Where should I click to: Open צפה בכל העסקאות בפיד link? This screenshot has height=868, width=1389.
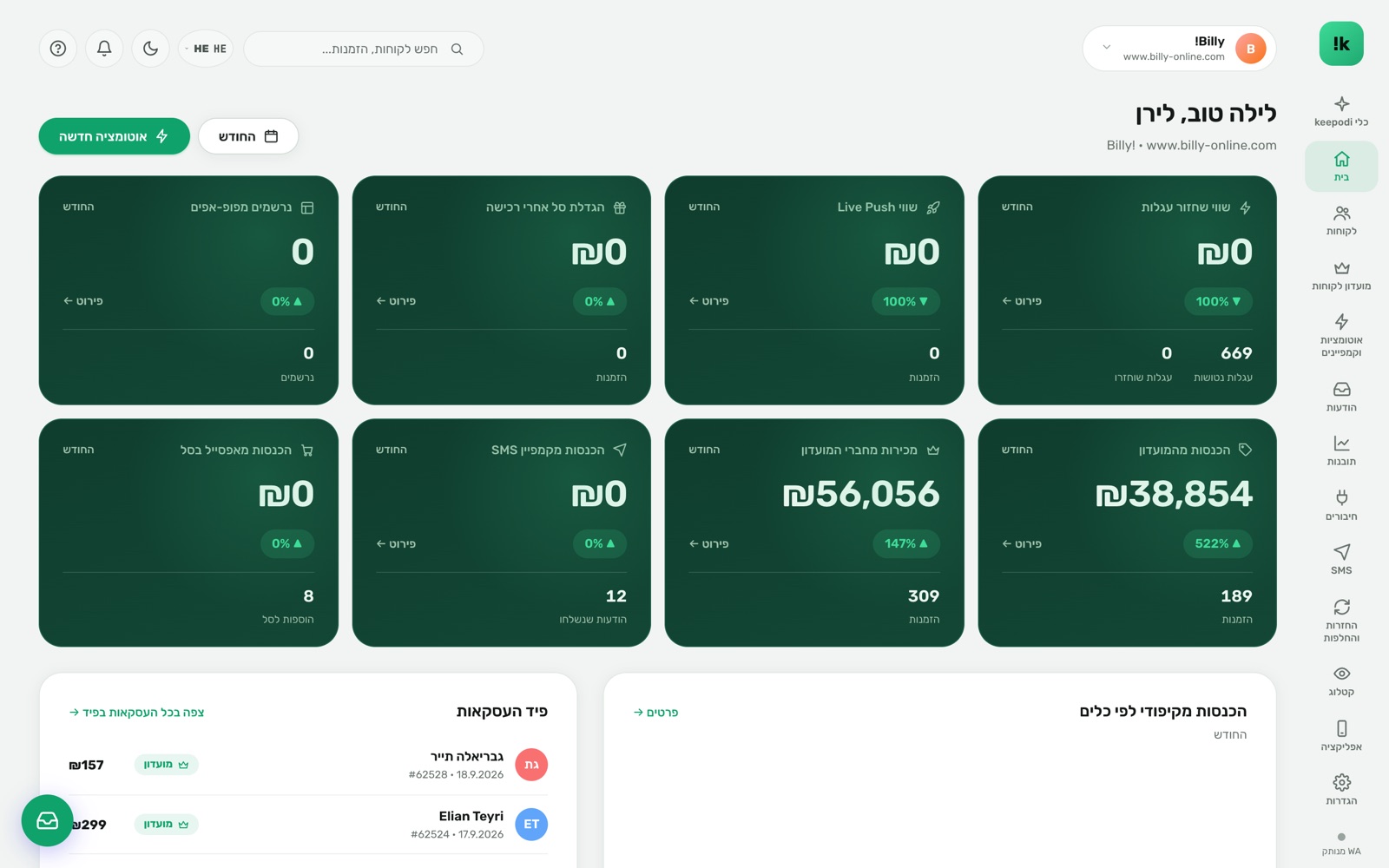tap(136, 713)
